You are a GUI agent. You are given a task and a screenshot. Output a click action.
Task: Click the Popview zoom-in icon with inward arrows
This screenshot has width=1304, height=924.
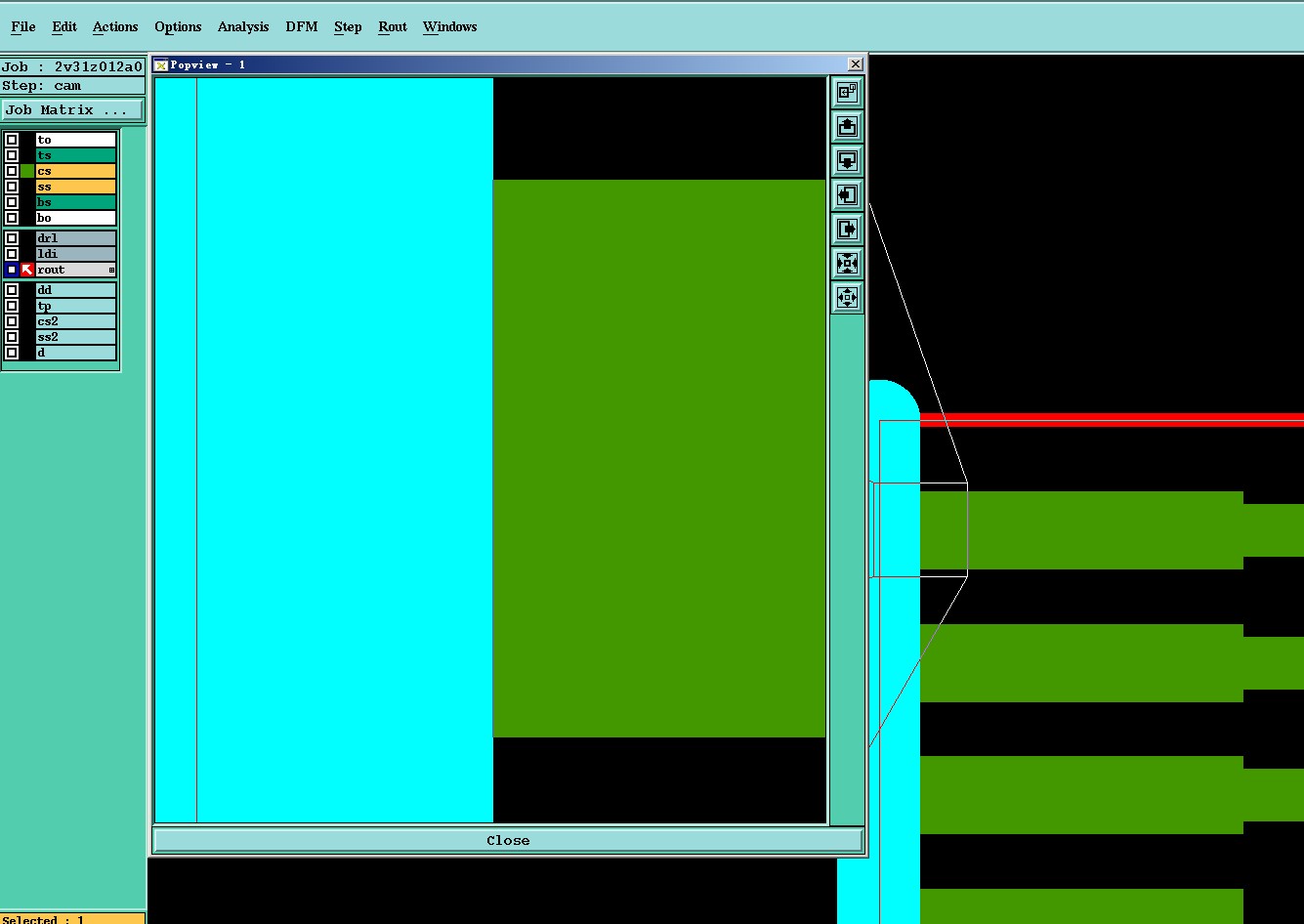click(x=847, y=264)
